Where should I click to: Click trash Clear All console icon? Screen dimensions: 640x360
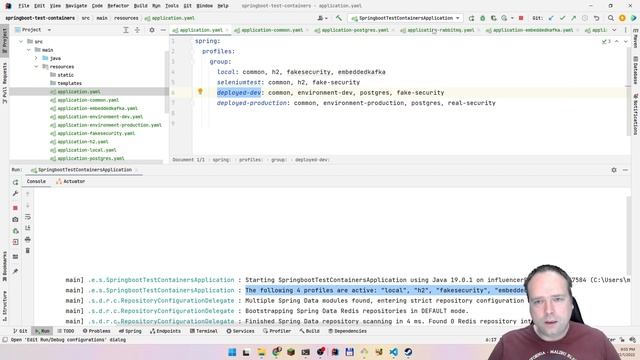(x=28, y=250)
